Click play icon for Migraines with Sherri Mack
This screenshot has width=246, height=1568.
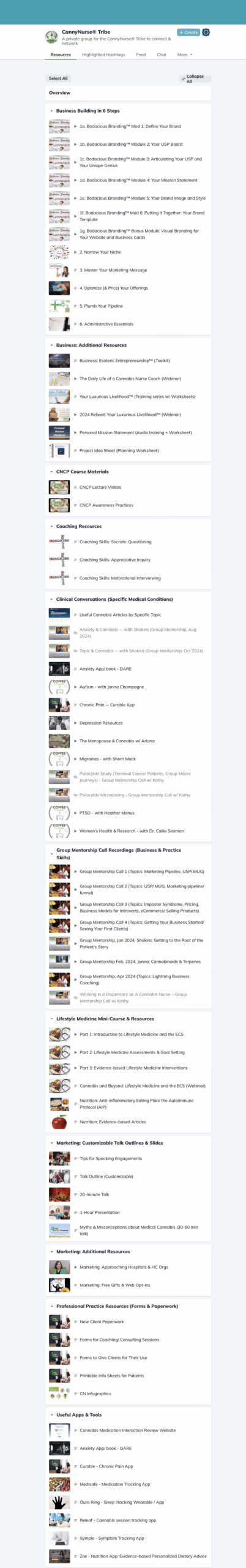pos(75,759)
